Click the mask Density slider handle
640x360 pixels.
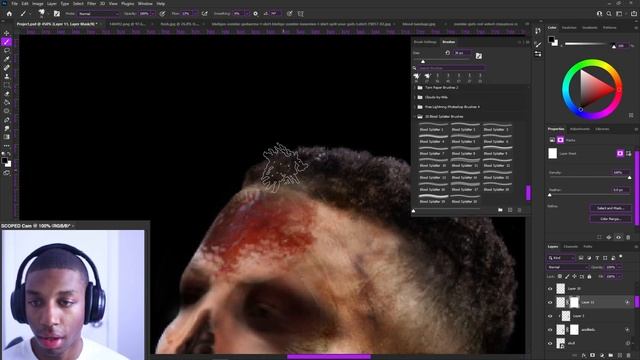click(x=629, y=178)
